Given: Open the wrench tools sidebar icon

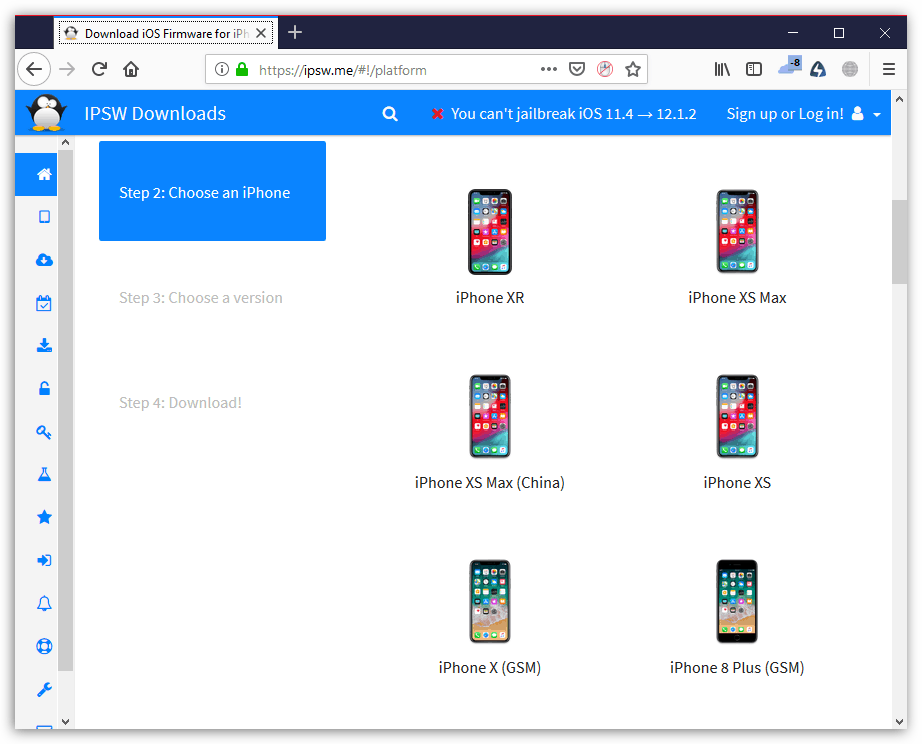Looking at the screenshot, I should pos(44,689).
